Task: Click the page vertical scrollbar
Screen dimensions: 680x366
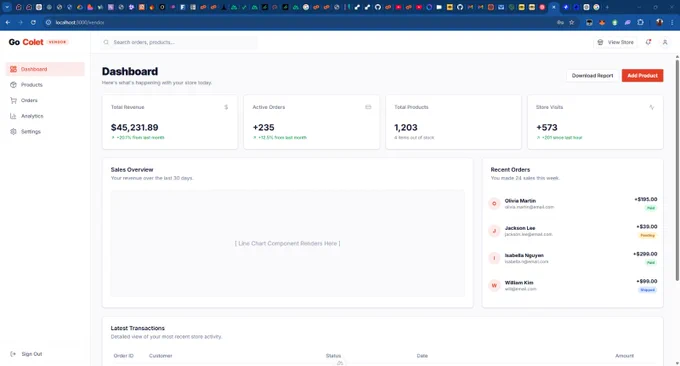Action: pyautogui.click(x=677, y=169)
